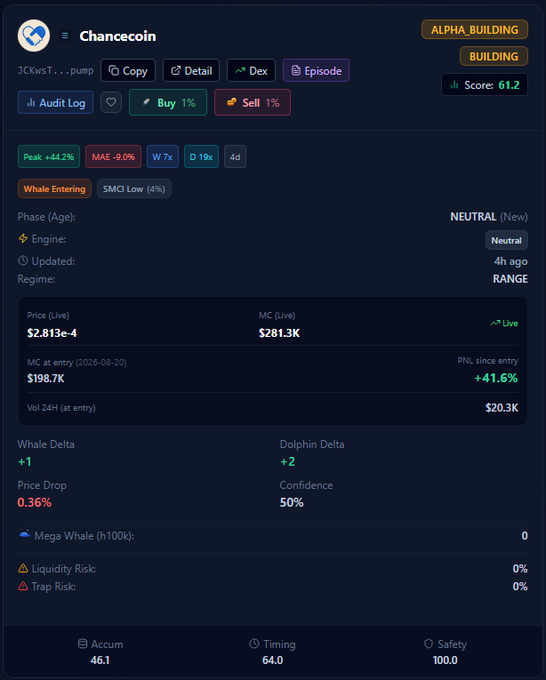Viewport: 546px width, 680px height.
Task: Click the NEUTRAL (New) phase value
Action: tap(489, 216)
